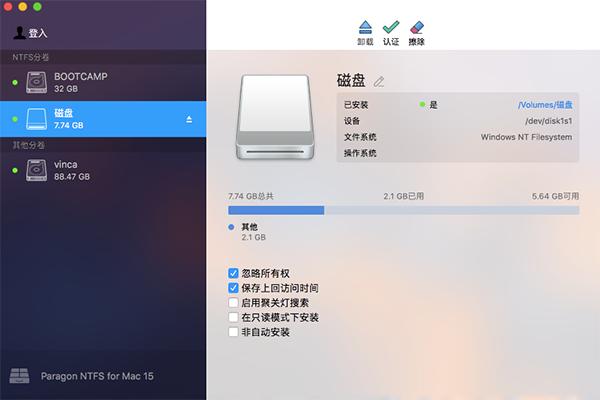Screen dimensions: 600x400
Task: Uncheck the 保存上回访问时间 checkbox
Action: (234, 288)
